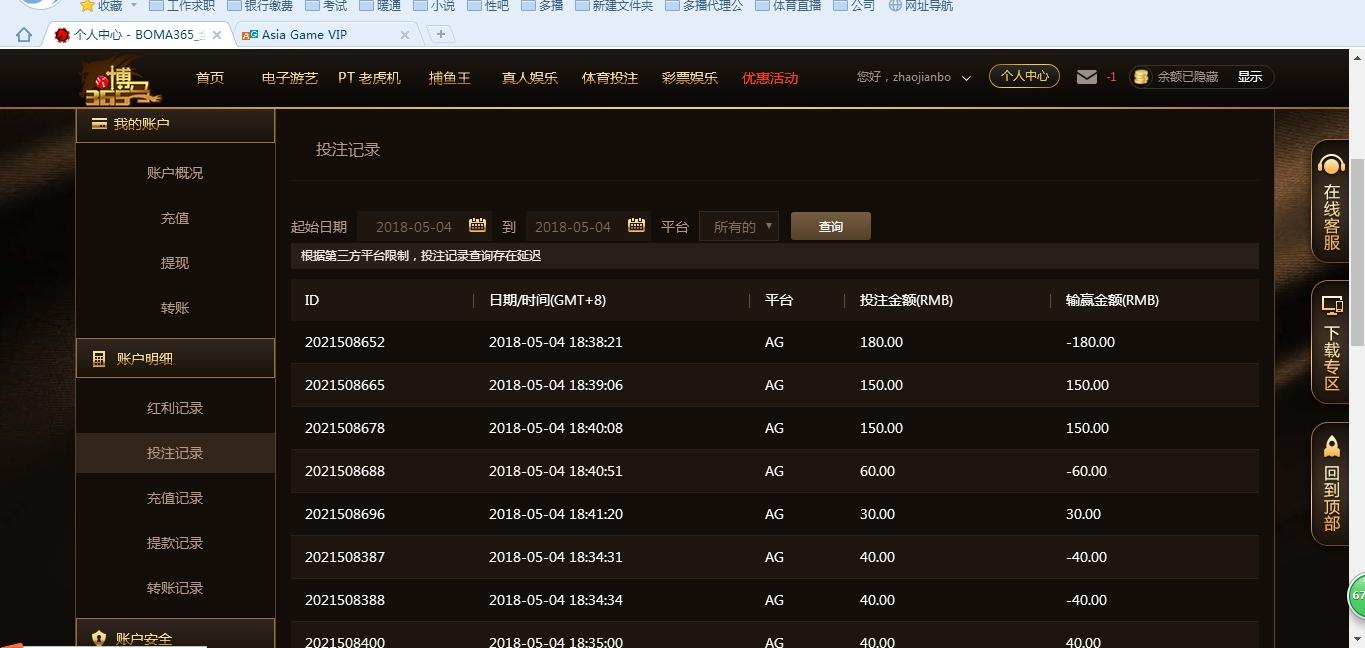Open a new browser tab with plus button

(440, 34)
